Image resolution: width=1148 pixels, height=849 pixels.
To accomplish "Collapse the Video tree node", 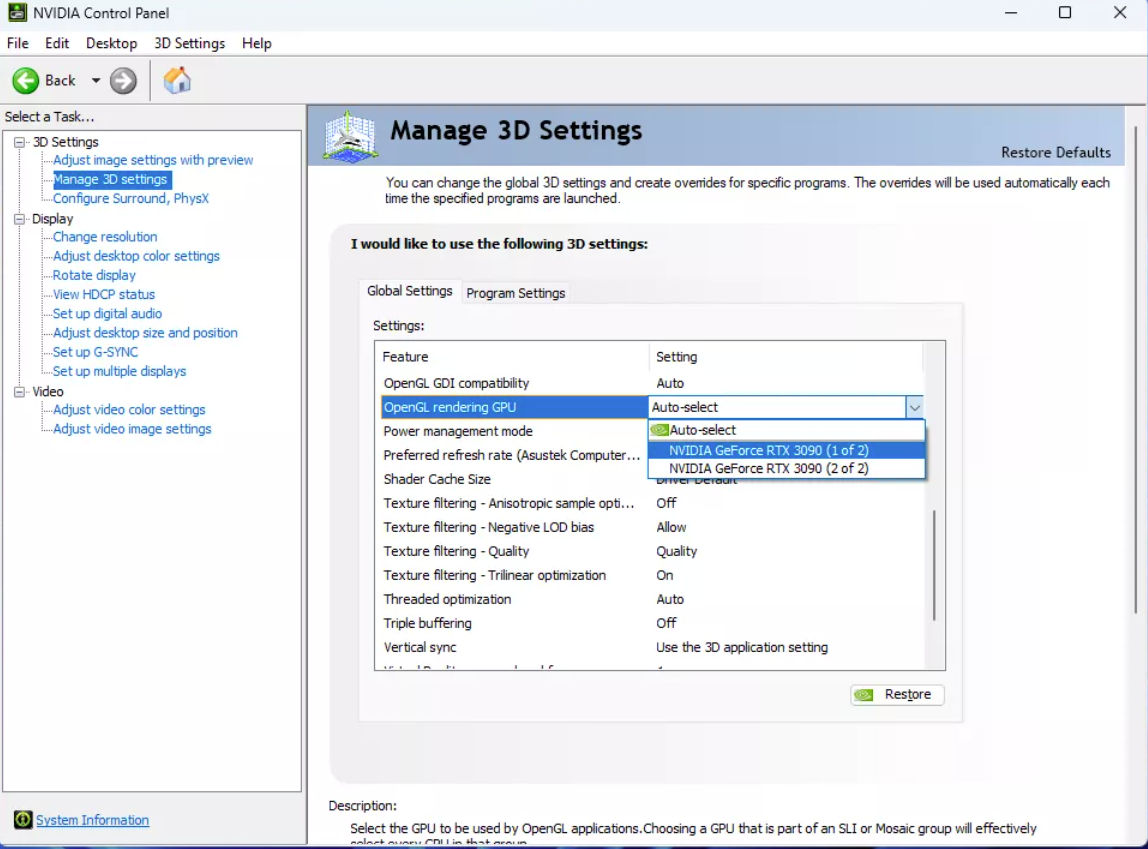I will pos(19,392).
